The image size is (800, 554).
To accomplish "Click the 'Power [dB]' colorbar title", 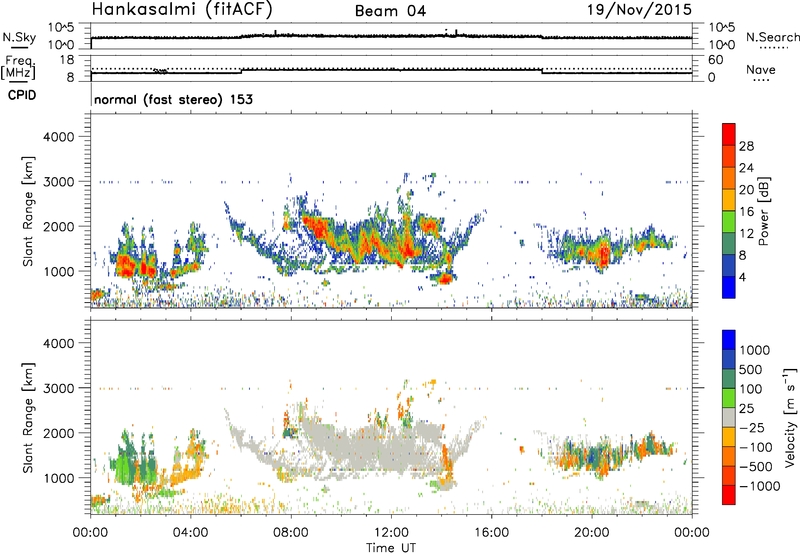I will 763,211.
